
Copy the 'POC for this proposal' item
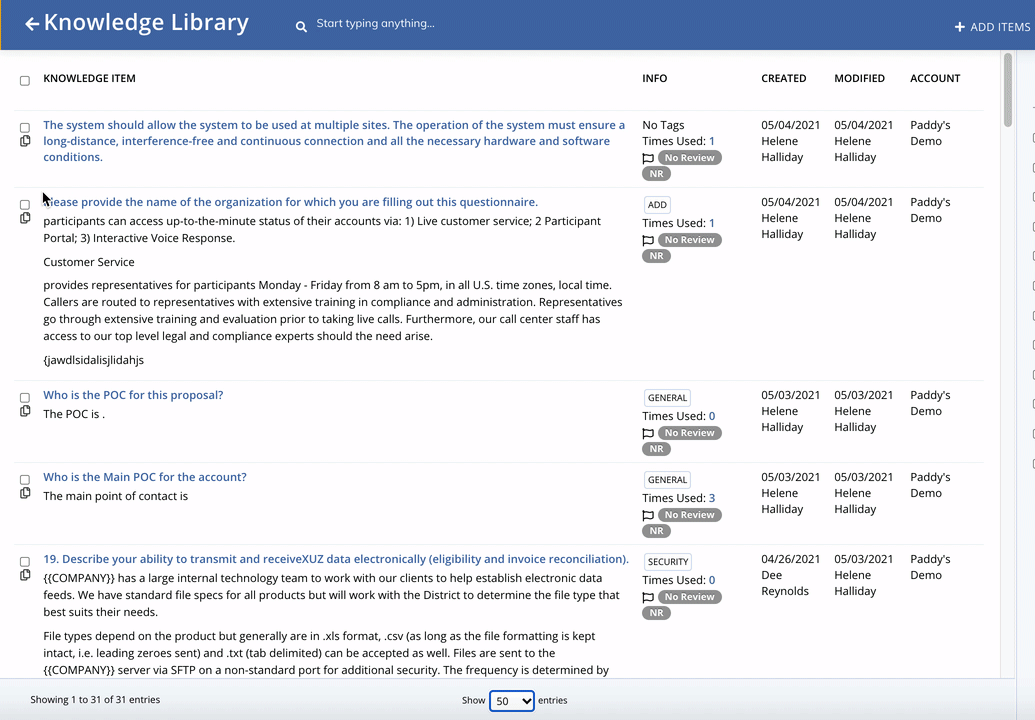point(25,411)
